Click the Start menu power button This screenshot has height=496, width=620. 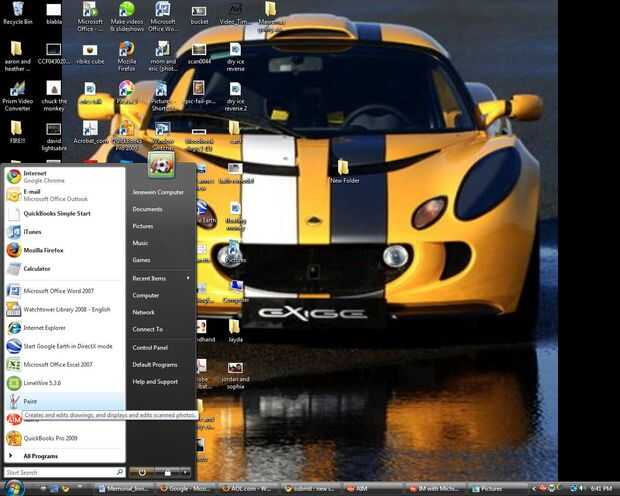[142, 472]
